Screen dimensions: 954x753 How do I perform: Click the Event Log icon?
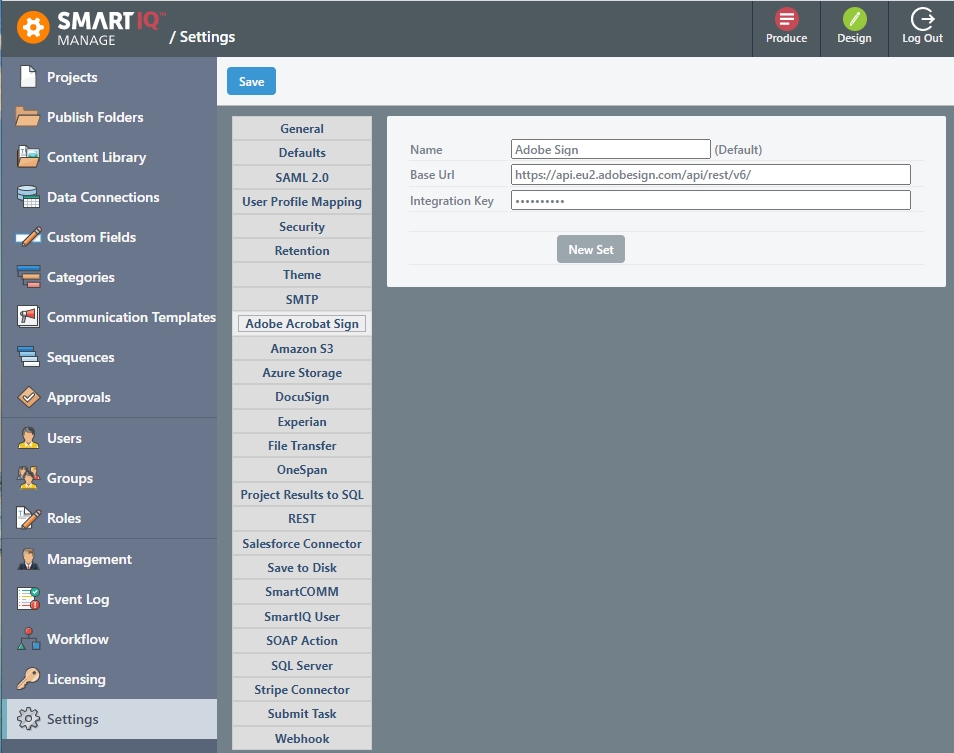(x=28, y=599)
